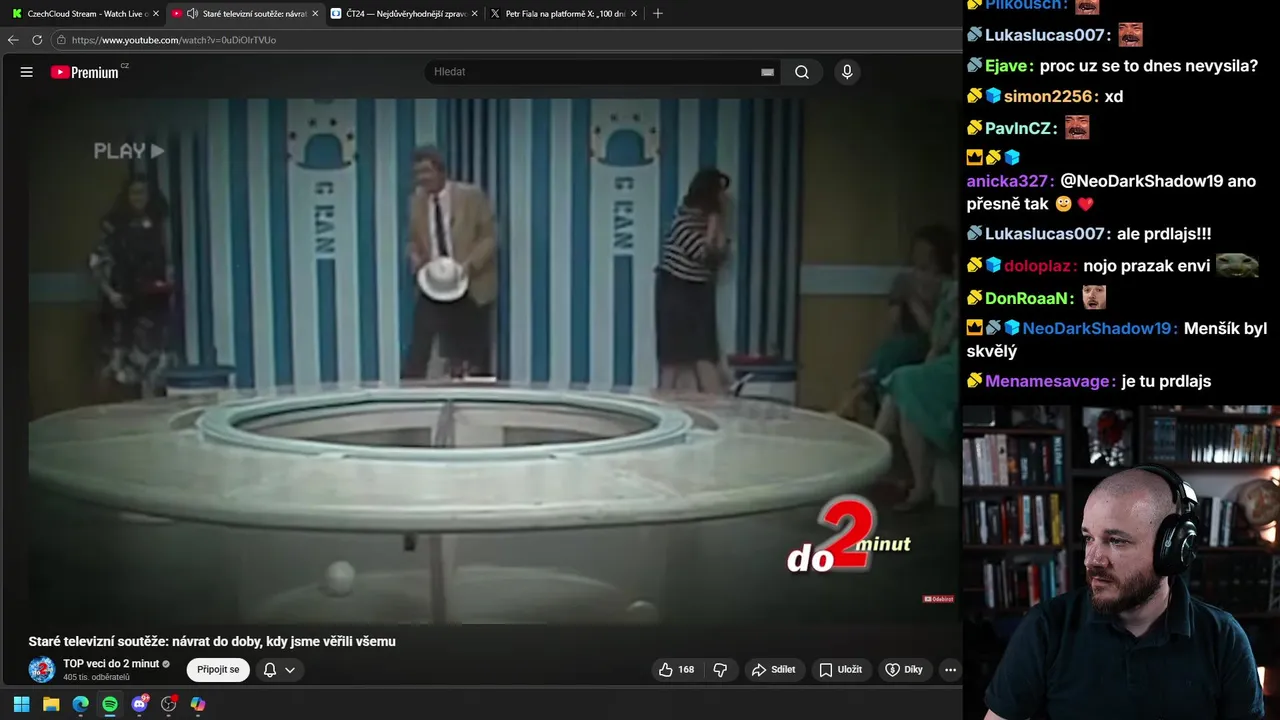Open the Windows Start menu

21,704
